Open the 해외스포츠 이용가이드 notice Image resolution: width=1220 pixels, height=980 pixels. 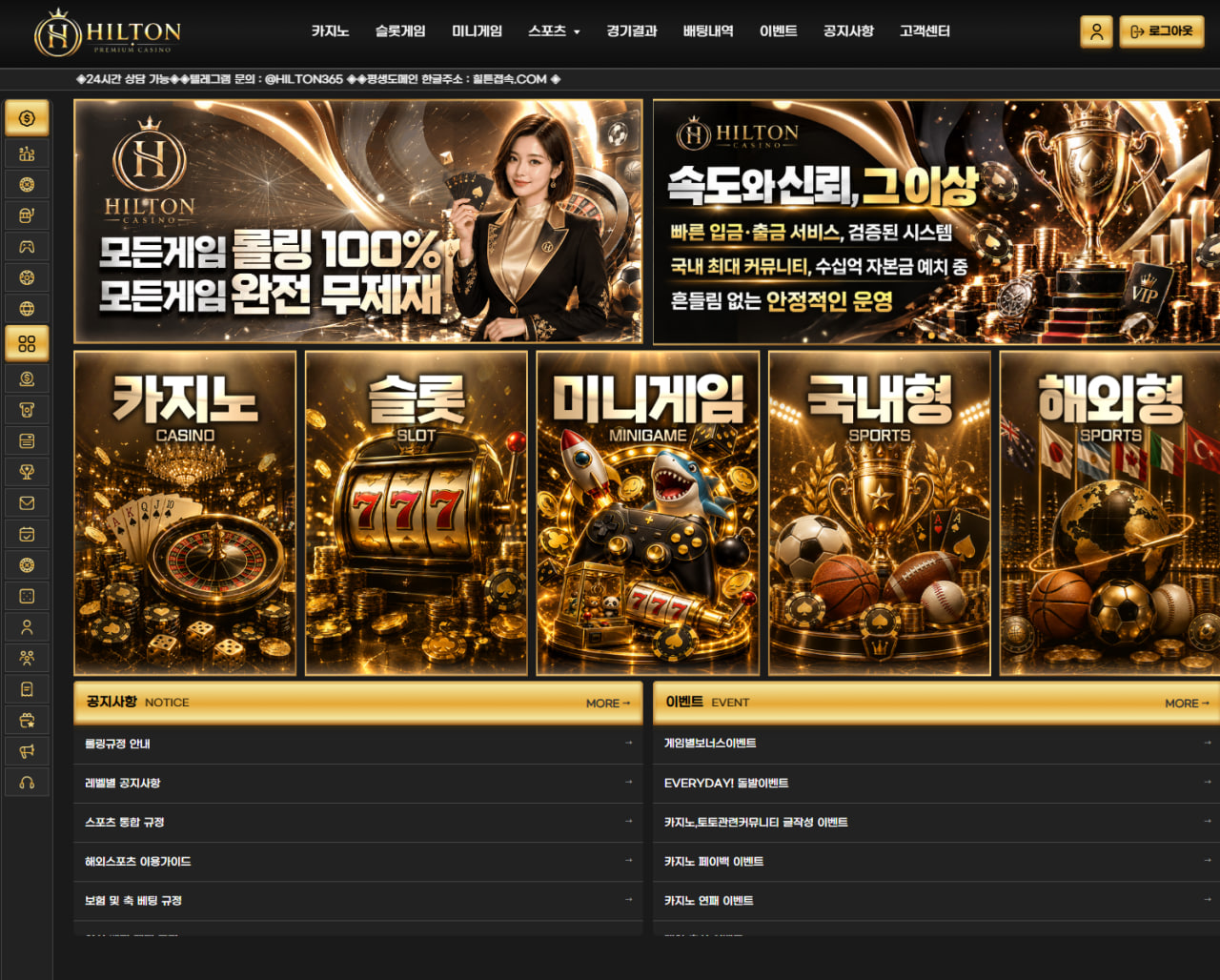(357, 861)
